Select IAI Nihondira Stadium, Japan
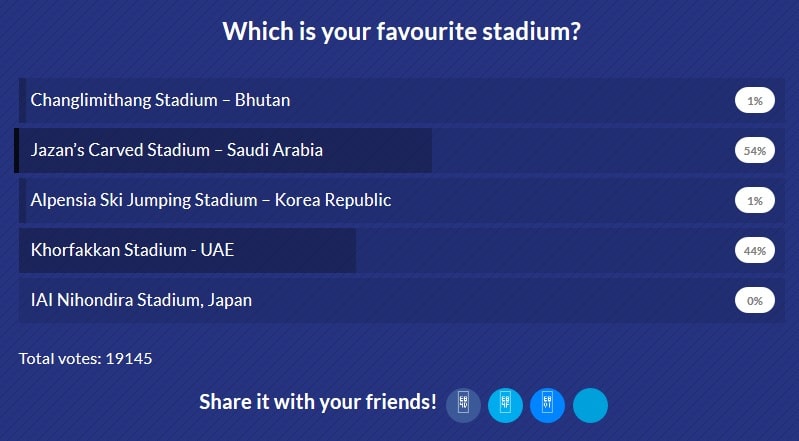The width and height of the screenshot is (799, 441). coord(142,300)
